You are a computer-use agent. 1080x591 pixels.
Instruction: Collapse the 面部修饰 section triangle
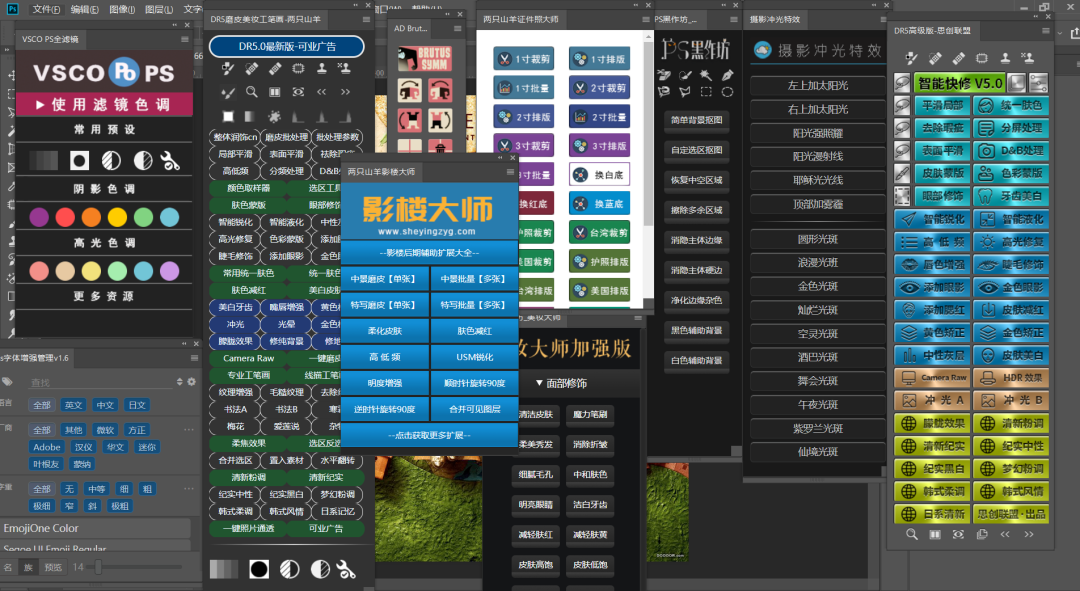pos(539,383)
